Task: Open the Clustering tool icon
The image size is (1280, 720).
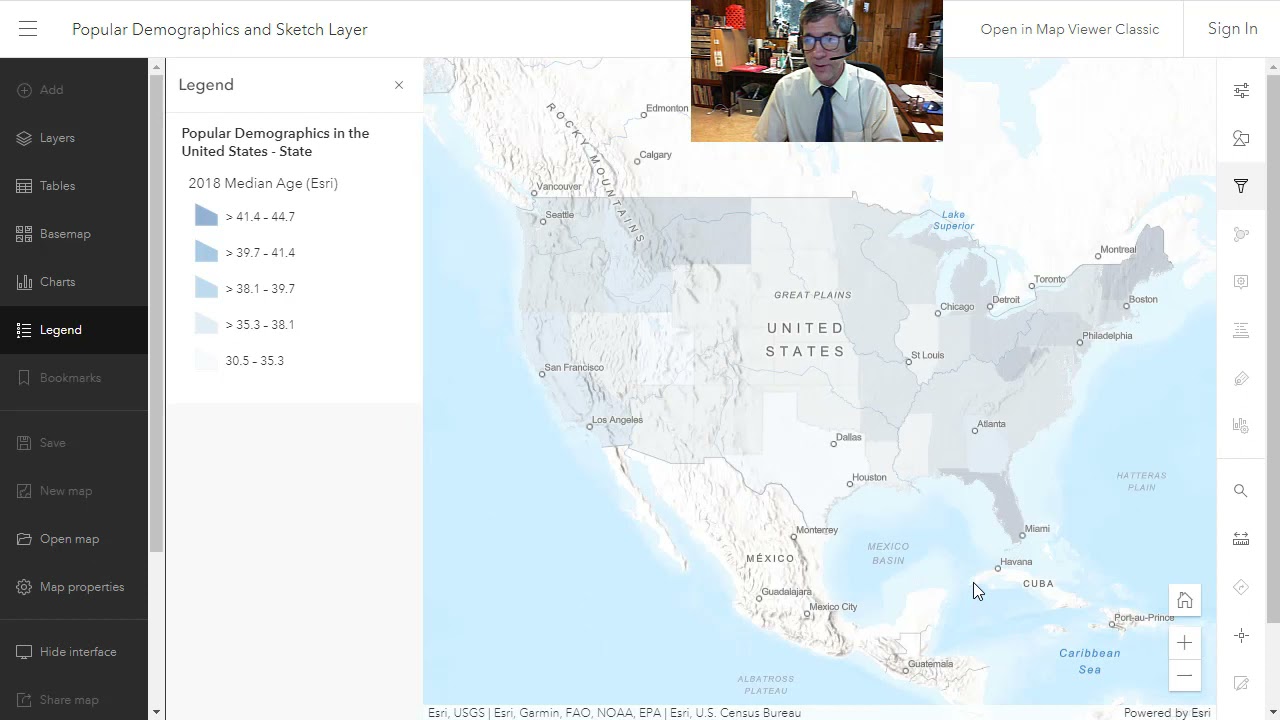Action: [1241, 234]
